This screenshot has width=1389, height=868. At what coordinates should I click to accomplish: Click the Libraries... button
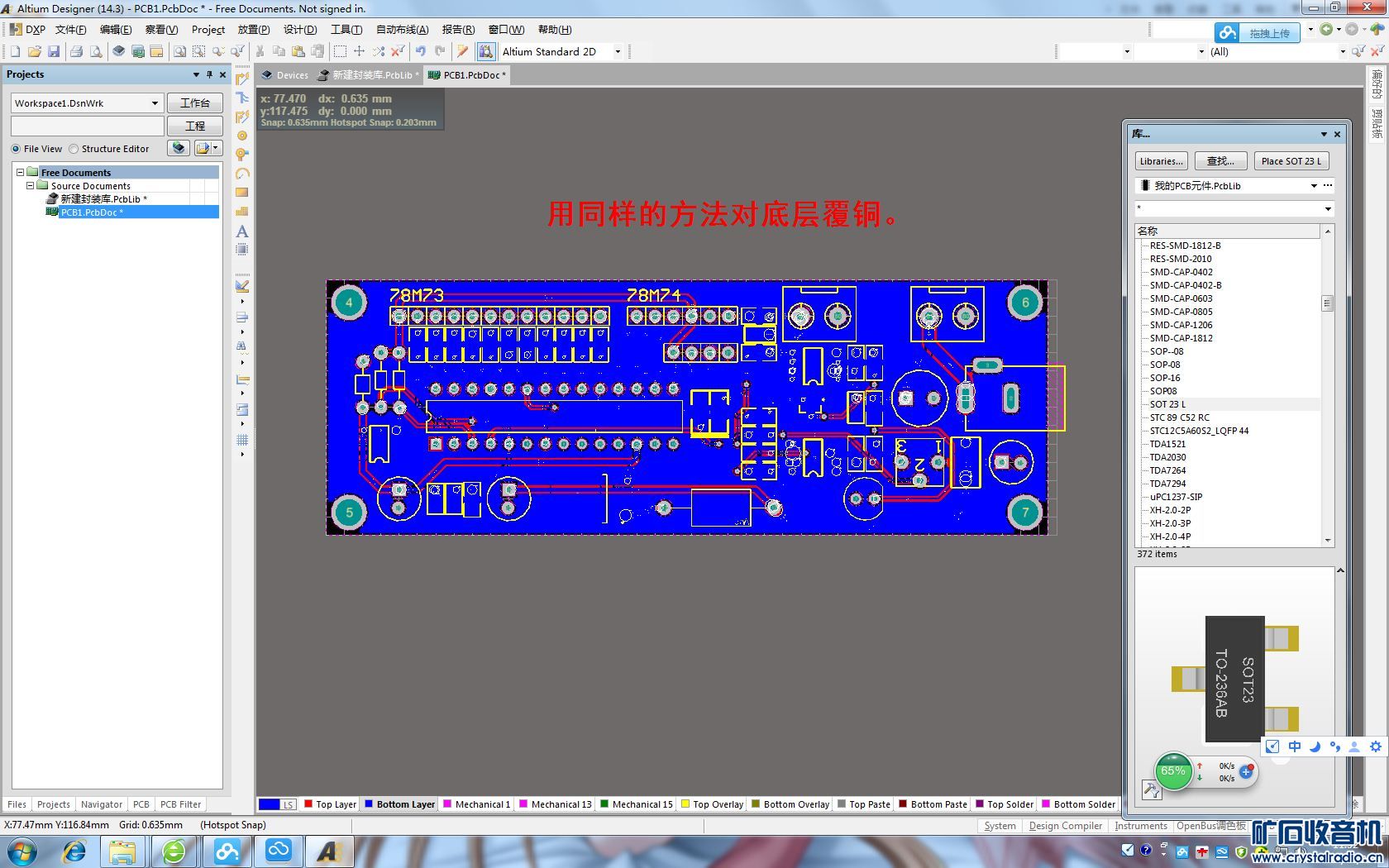click(x=1161, y=161)
